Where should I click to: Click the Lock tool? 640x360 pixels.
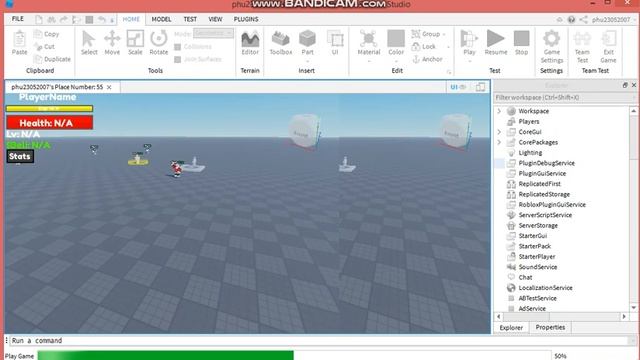click(424, 47)
